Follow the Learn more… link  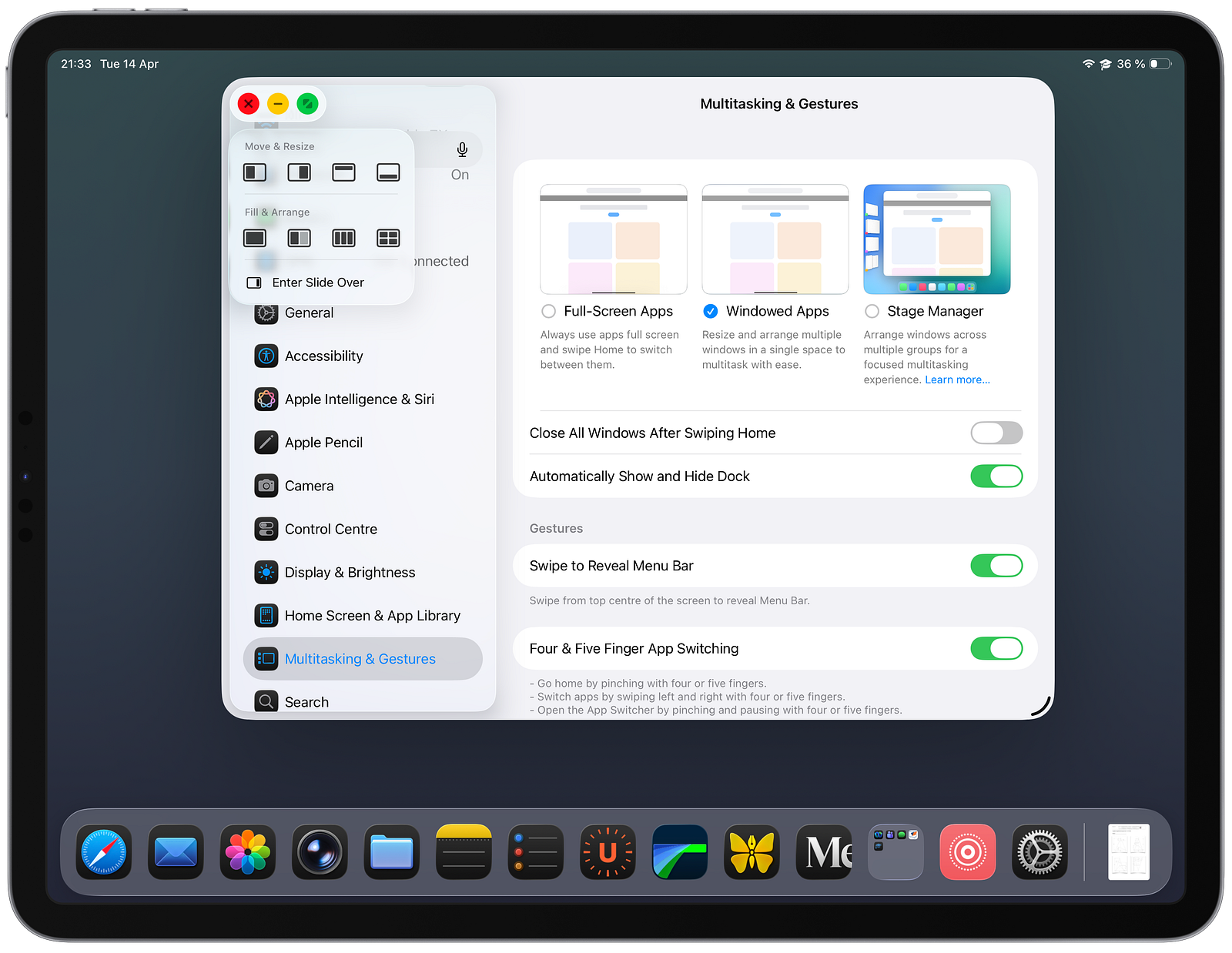(x=957, y=380)
